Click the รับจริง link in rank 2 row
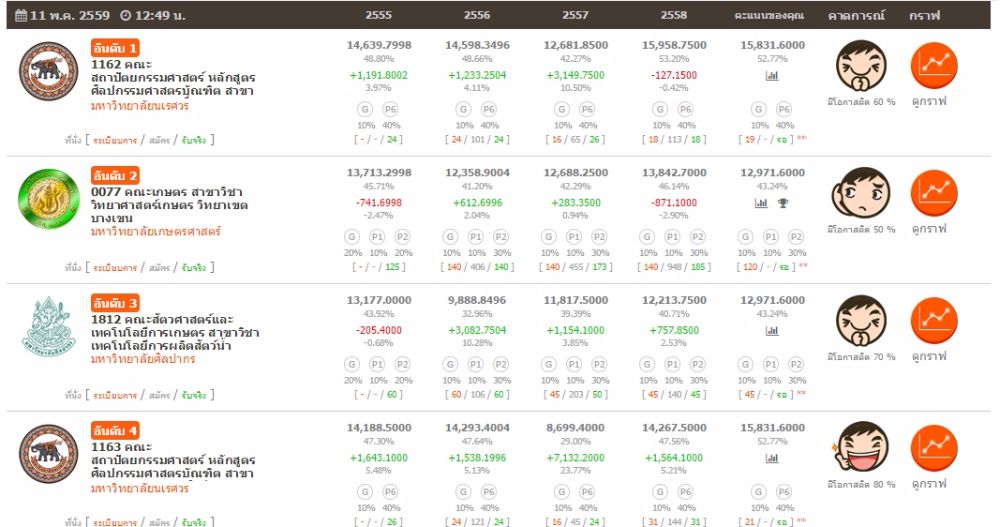This screenshot has height=527, width=1000. (194, 267)
